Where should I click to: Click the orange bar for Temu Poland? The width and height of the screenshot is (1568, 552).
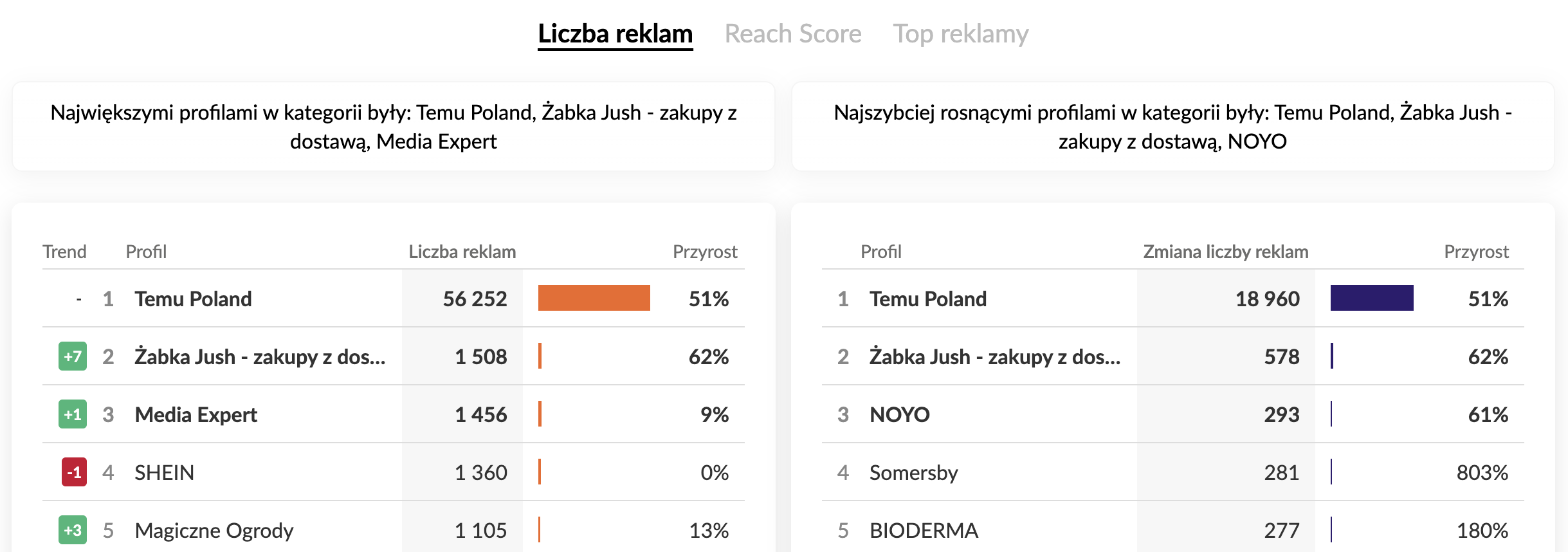594,298
